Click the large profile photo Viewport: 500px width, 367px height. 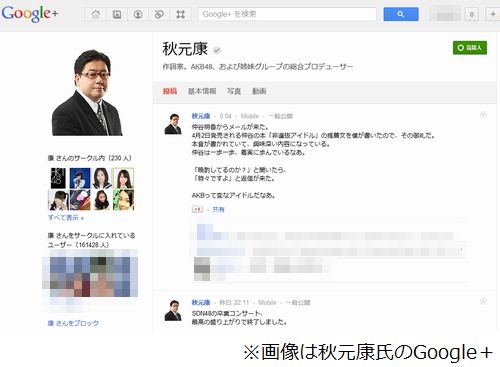88,93
